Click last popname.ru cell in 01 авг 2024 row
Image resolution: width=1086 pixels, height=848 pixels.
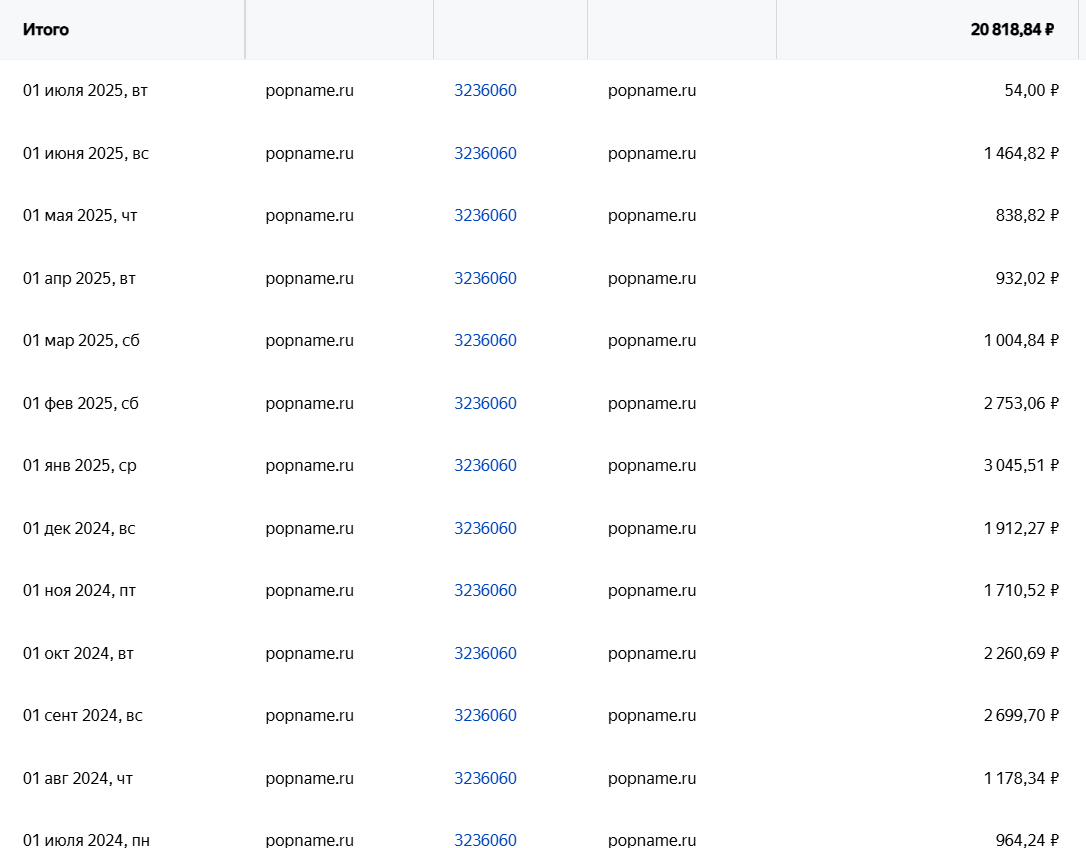tap(652, 779)
